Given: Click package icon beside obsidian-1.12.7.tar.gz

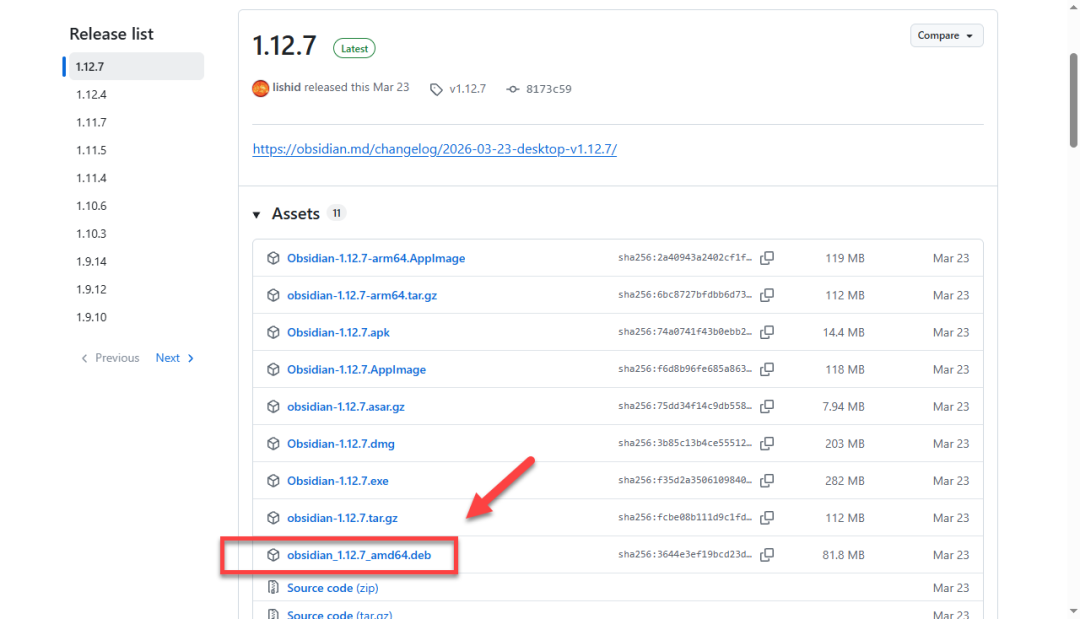Looking at the screenshot, I should (x=273, y=518).
